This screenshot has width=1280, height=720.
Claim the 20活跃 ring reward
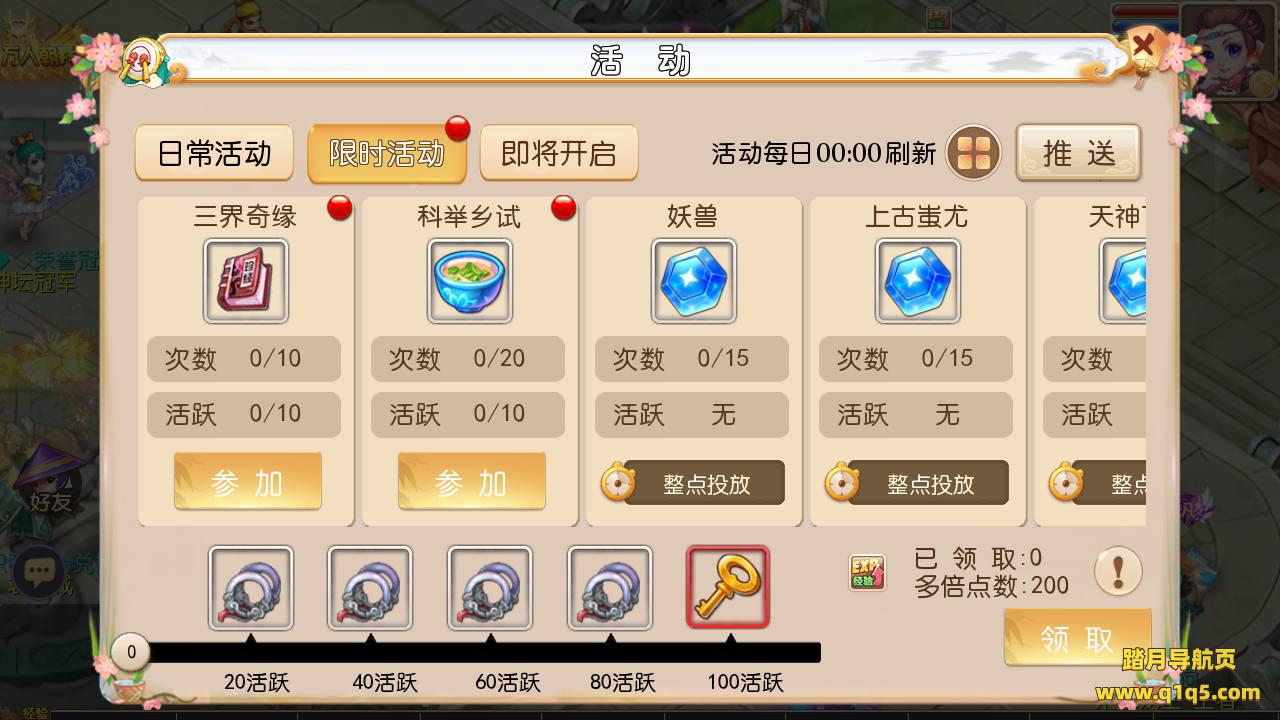click(x=251, y=588)
